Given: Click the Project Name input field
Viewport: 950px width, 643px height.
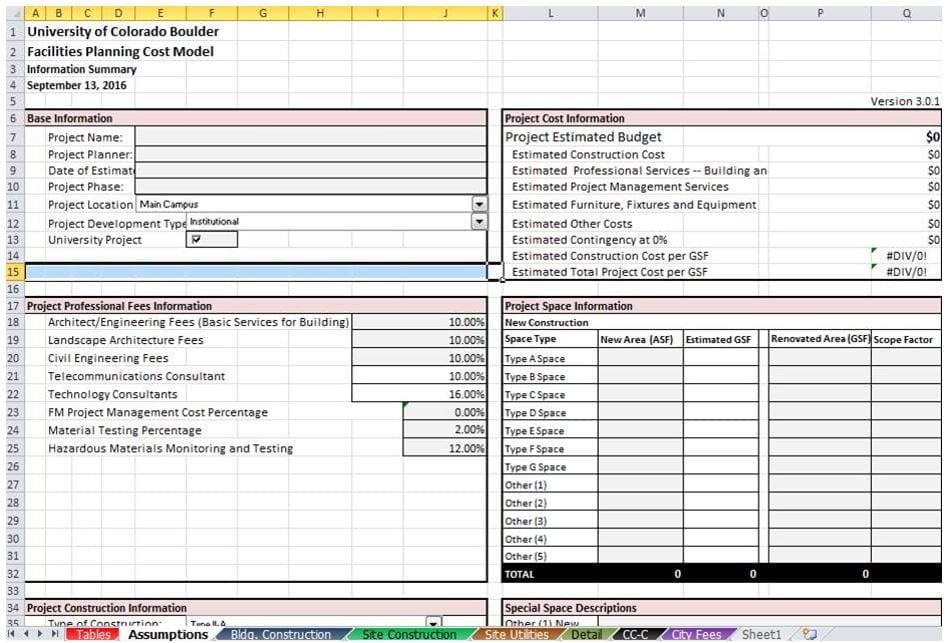Looking at the screenshot, I should (x=310, y=138).
